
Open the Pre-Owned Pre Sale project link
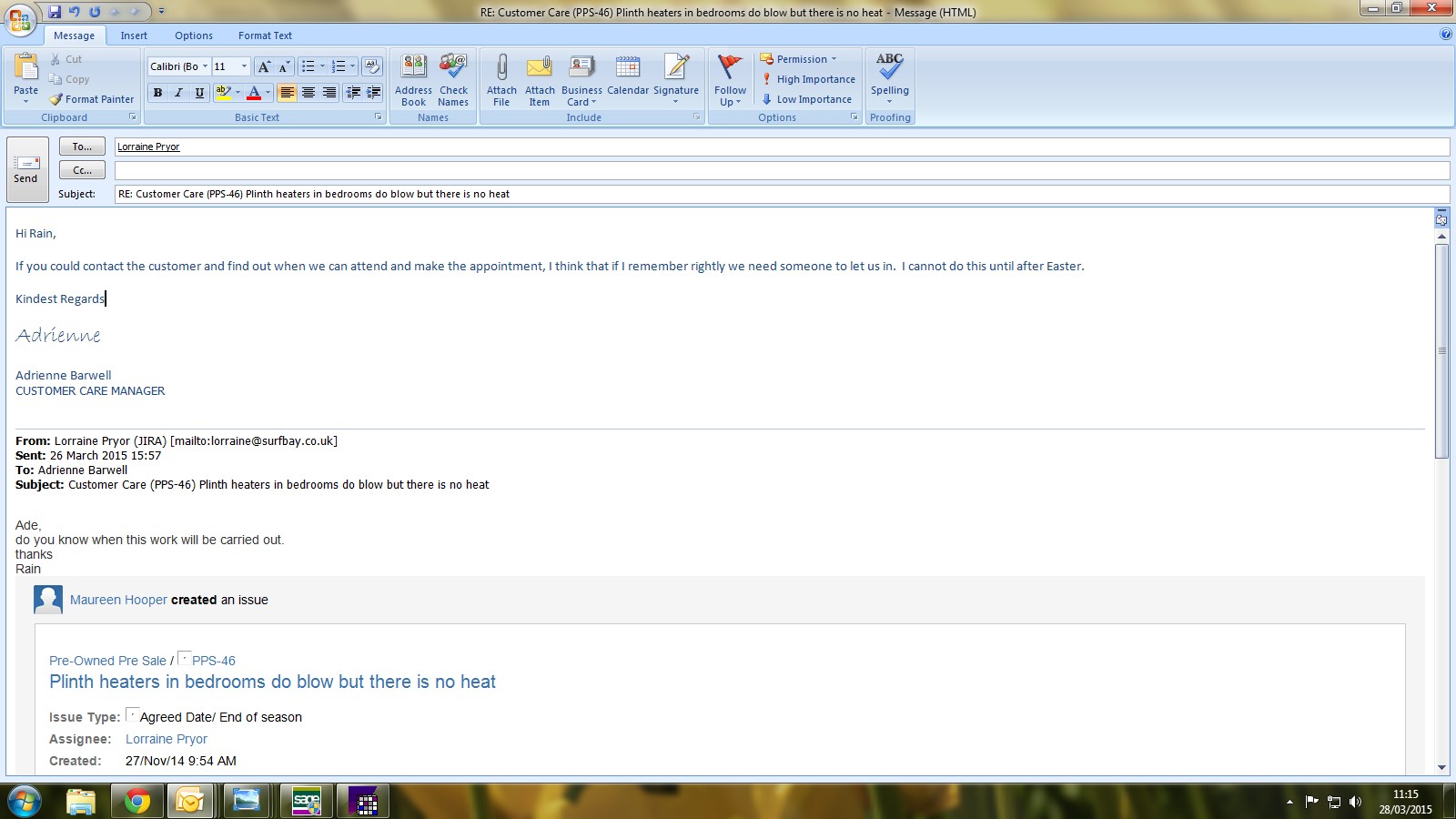pyautogui.click(x=107, y=661)
